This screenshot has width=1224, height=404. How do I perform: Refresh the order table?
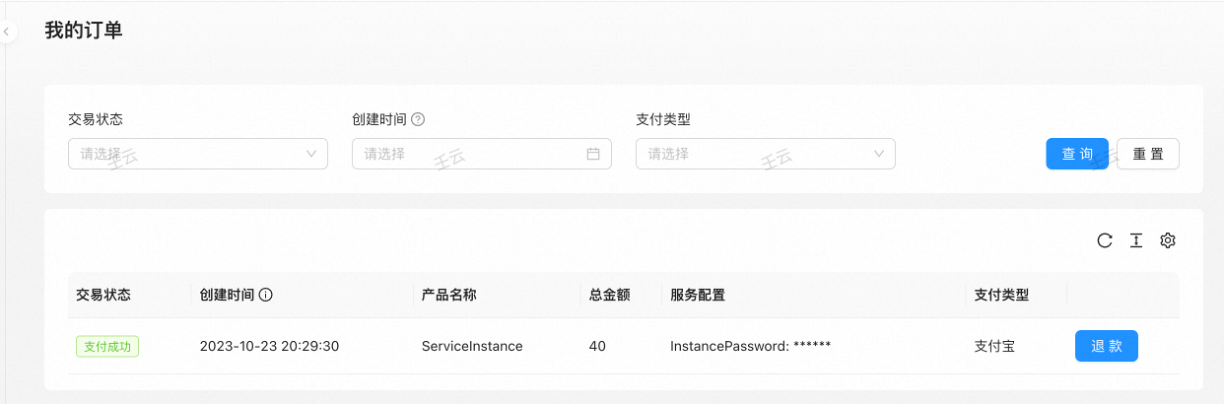tap(1104, 240)
